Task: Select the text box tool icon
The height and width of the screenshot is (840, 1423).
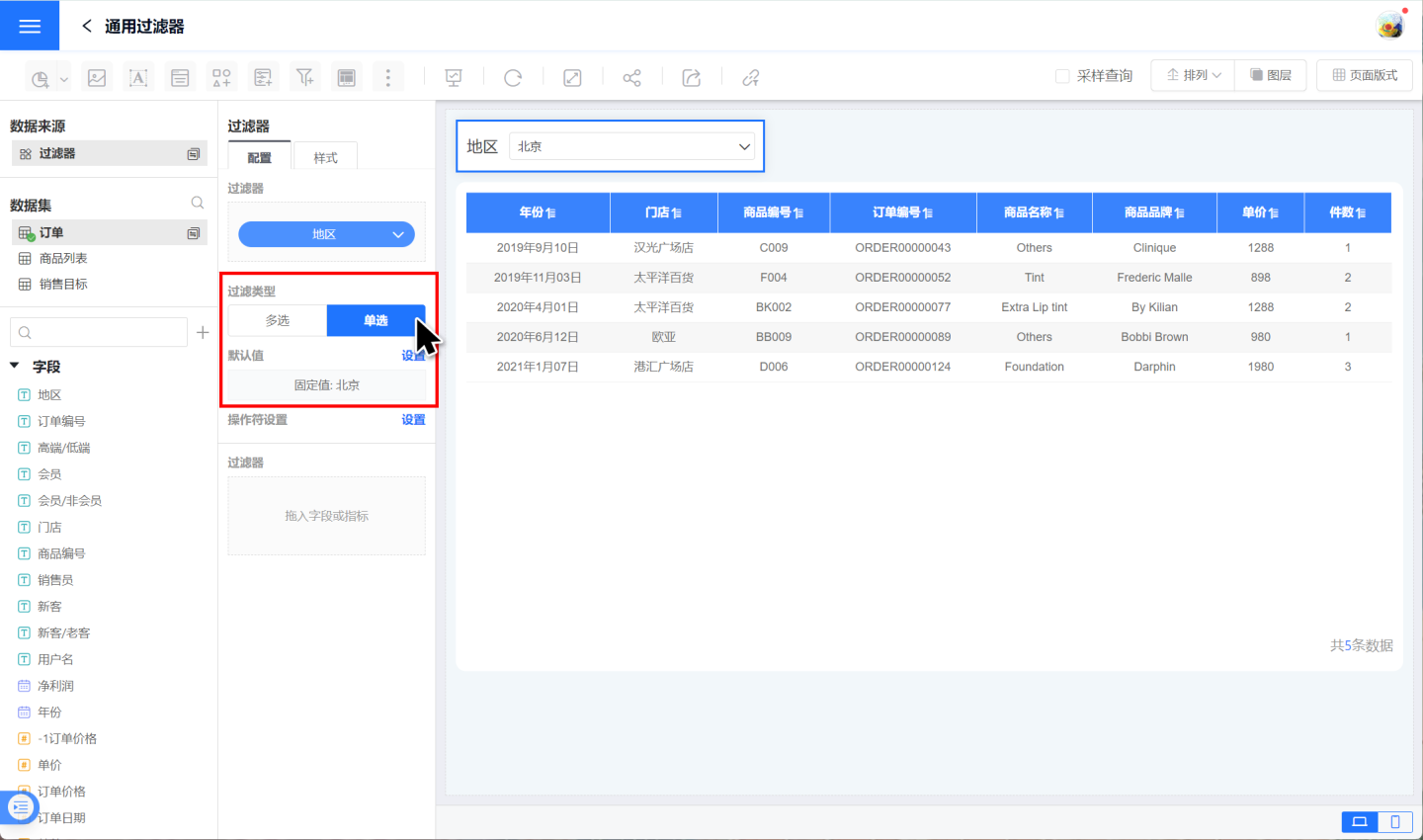Action: [138, 78]
